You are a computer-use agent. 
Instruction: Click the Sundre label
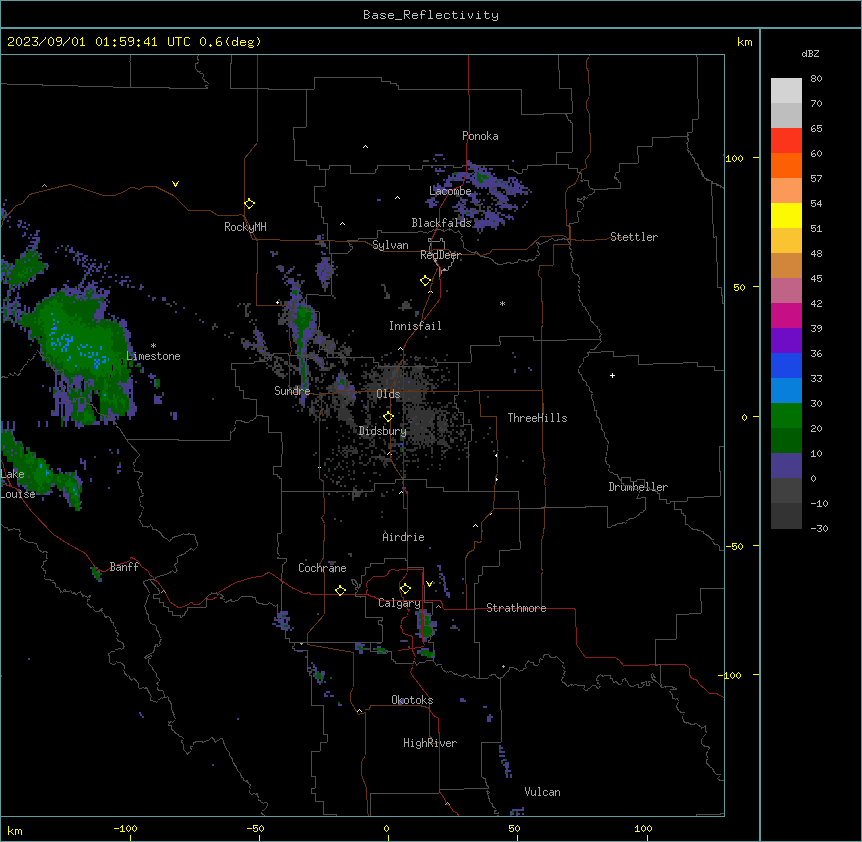click(x=292, y=391)
